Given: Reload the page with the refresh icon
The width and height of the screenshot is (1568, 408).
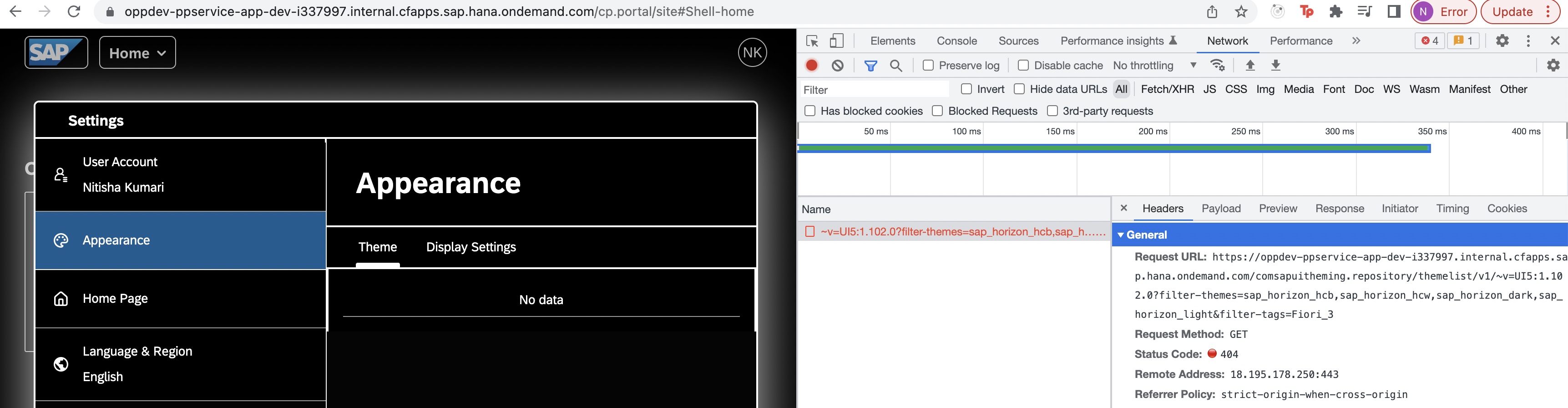Looking at the screenshot, I should tap(74, 11).
